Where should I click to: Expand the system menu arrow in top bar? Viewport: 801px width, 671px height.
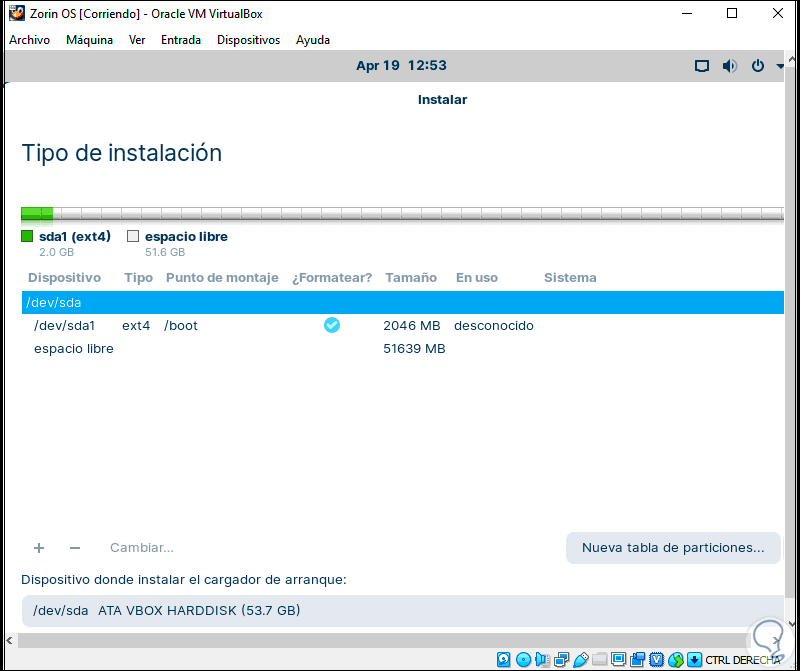[780, 66]
